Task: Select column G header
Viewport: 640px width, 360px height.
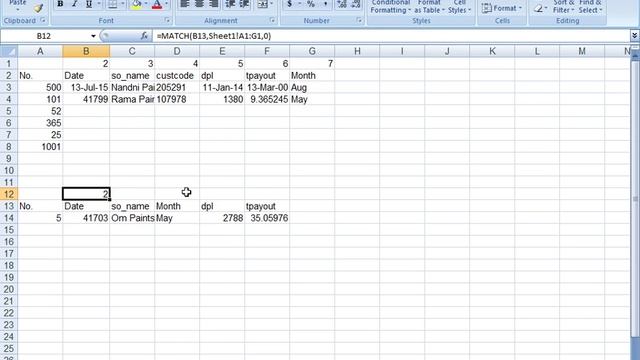Action: point(312,51)
